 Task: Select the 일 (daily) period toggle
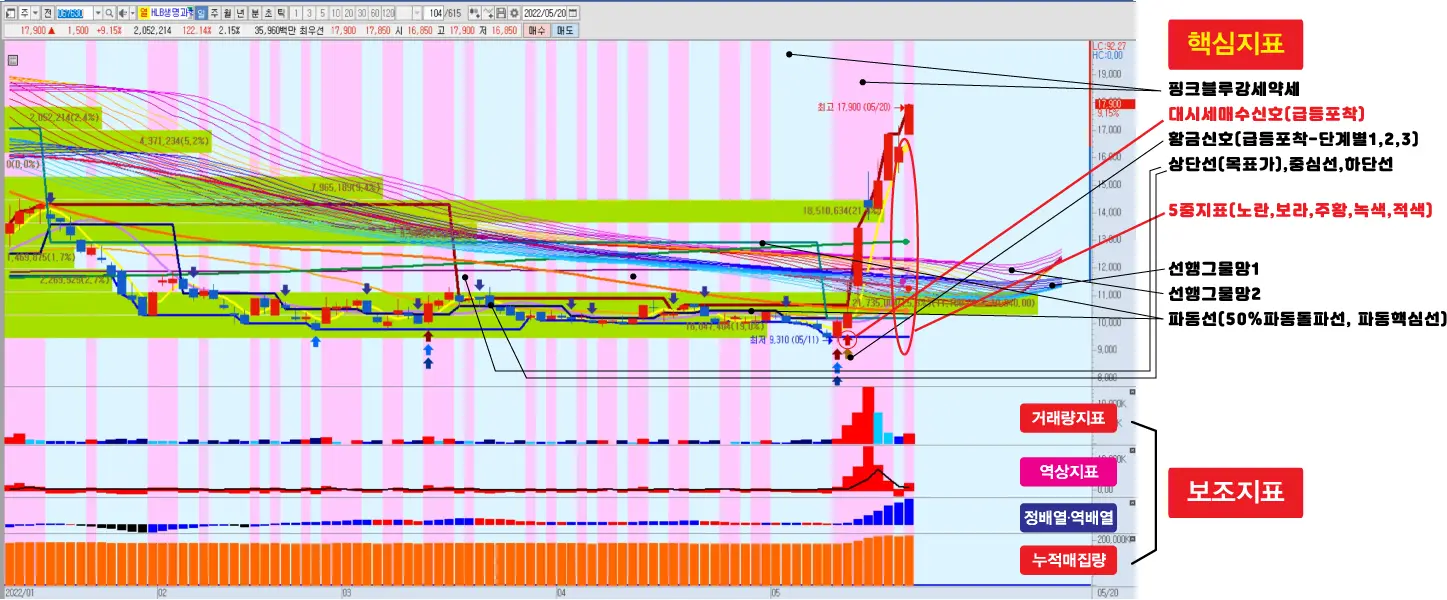pyautogui.click(x=201, y=13)
